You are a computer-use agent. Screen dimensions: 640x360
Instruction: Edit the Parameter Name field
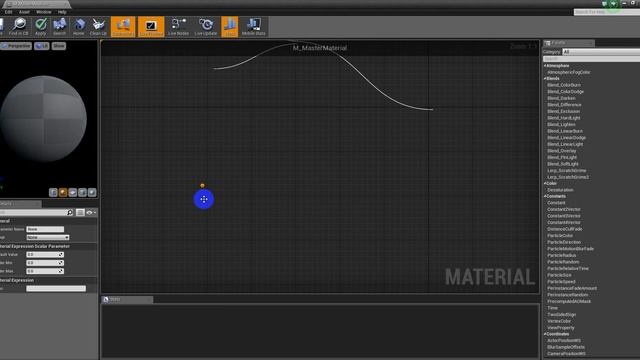click(x=45, y=229)
